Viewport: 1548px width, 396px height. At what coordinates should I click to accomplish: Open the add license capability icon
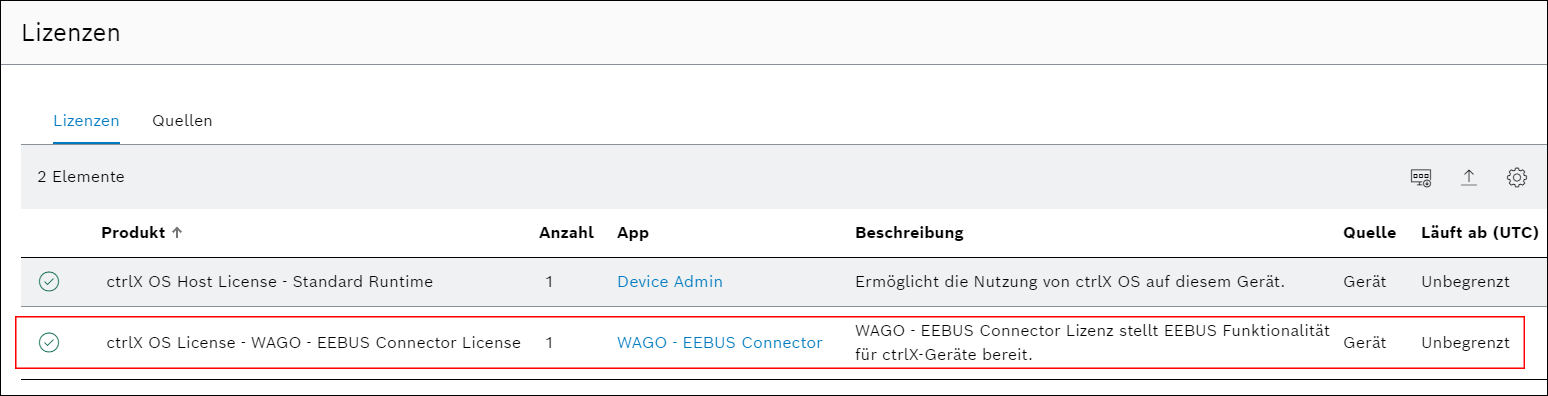[x=1420, y=177]
